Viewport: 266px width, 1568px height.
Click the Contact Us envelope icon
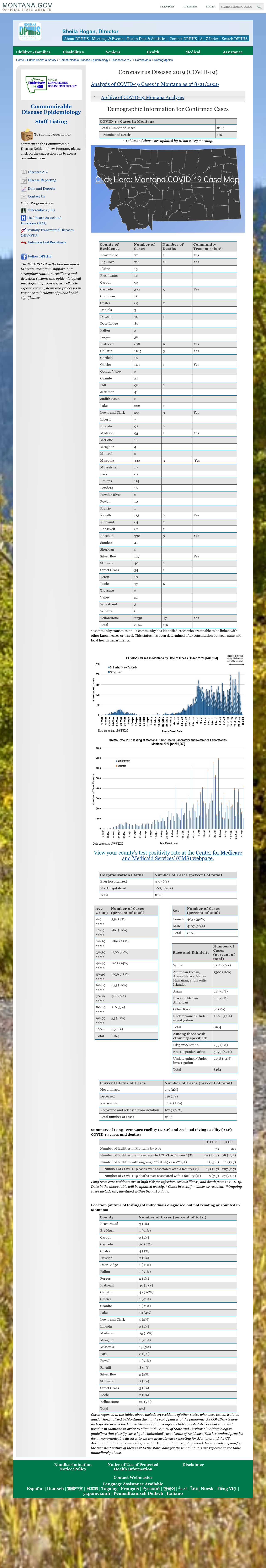23,197
